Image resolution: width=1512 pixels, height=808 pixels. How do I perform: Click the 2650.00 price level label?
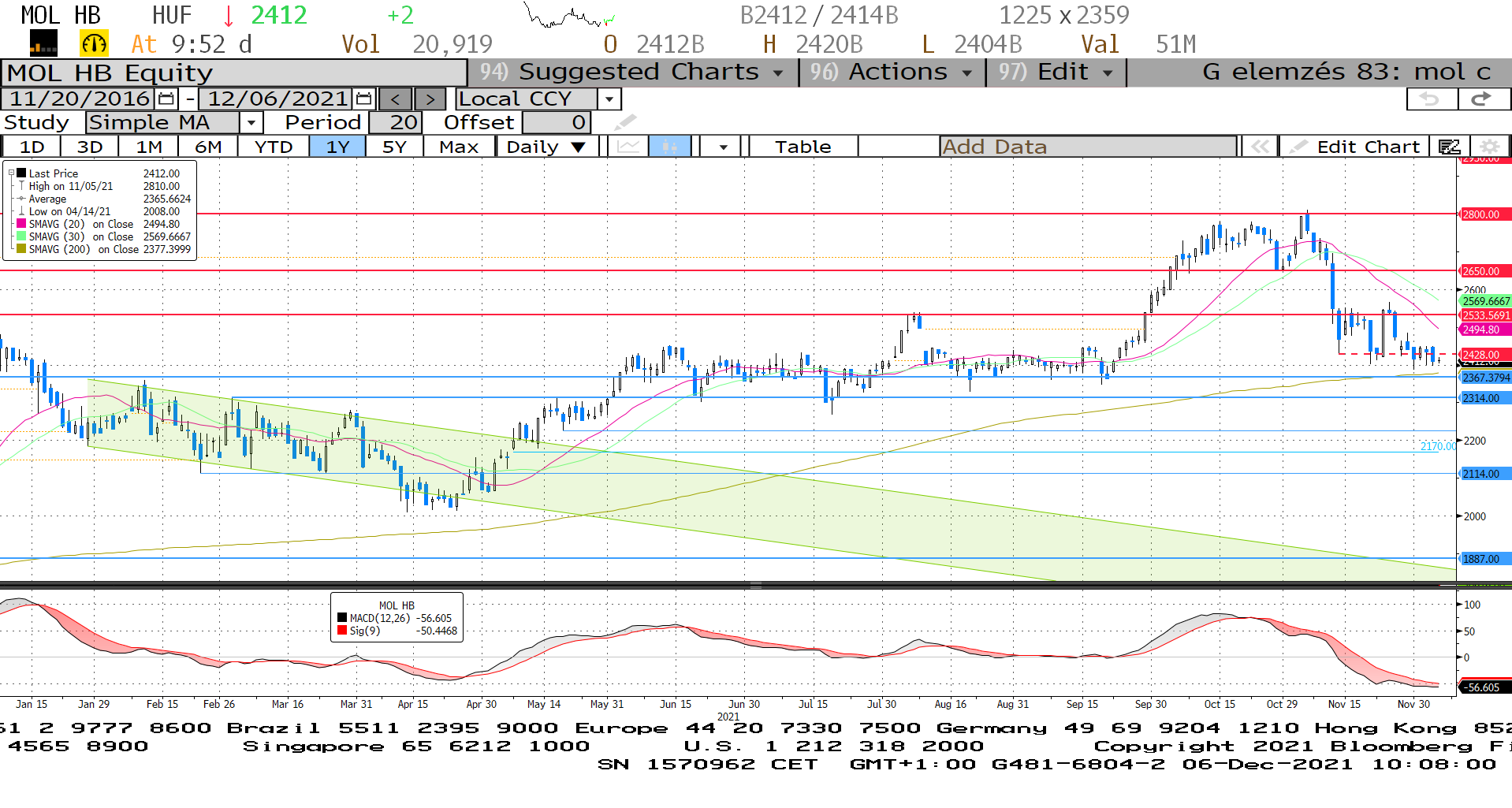click(1485, 271)
